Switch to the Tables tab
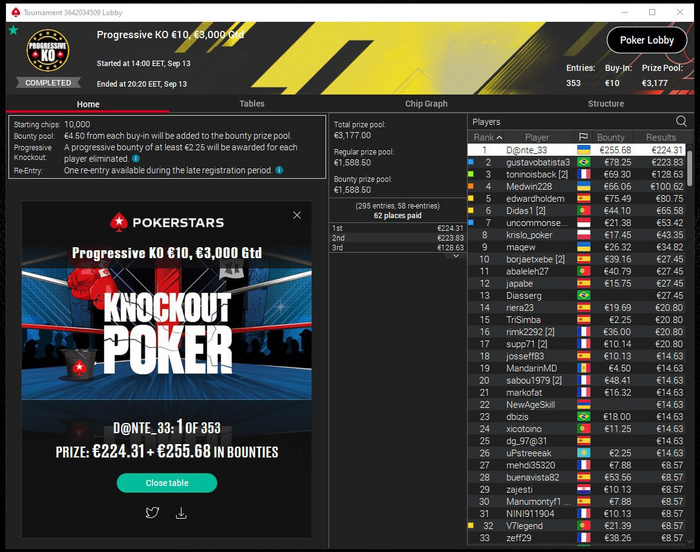 (x=252, y=104)
